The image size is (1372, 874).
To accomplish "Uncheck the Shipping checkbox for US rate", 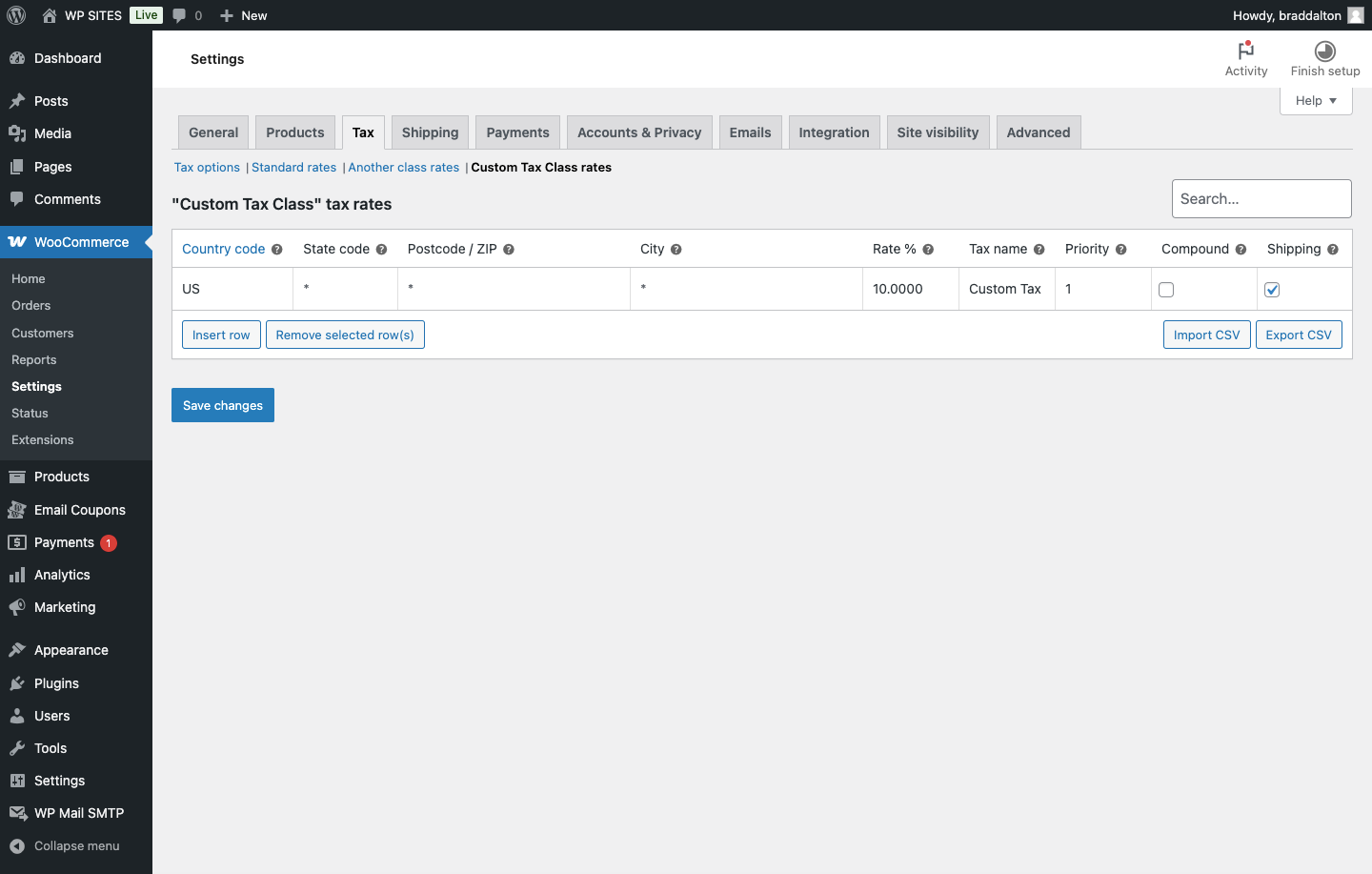I will tap(1272, 290).
